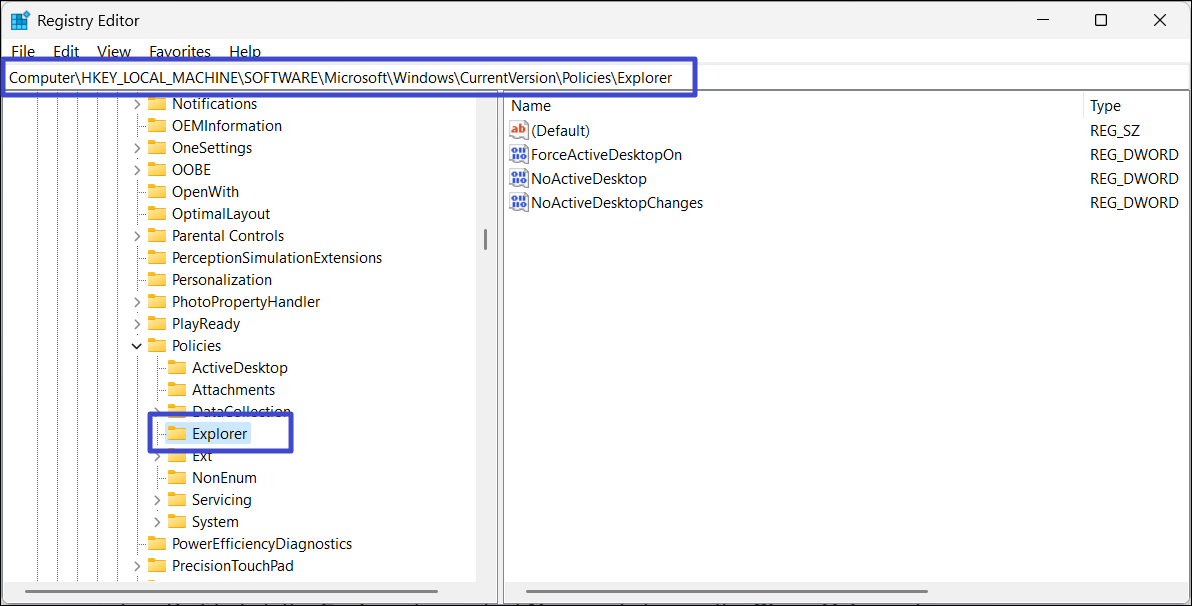Click the OOBE folder icon
The width and height of the screenshot is (1192, 606).
pos(157,170)
